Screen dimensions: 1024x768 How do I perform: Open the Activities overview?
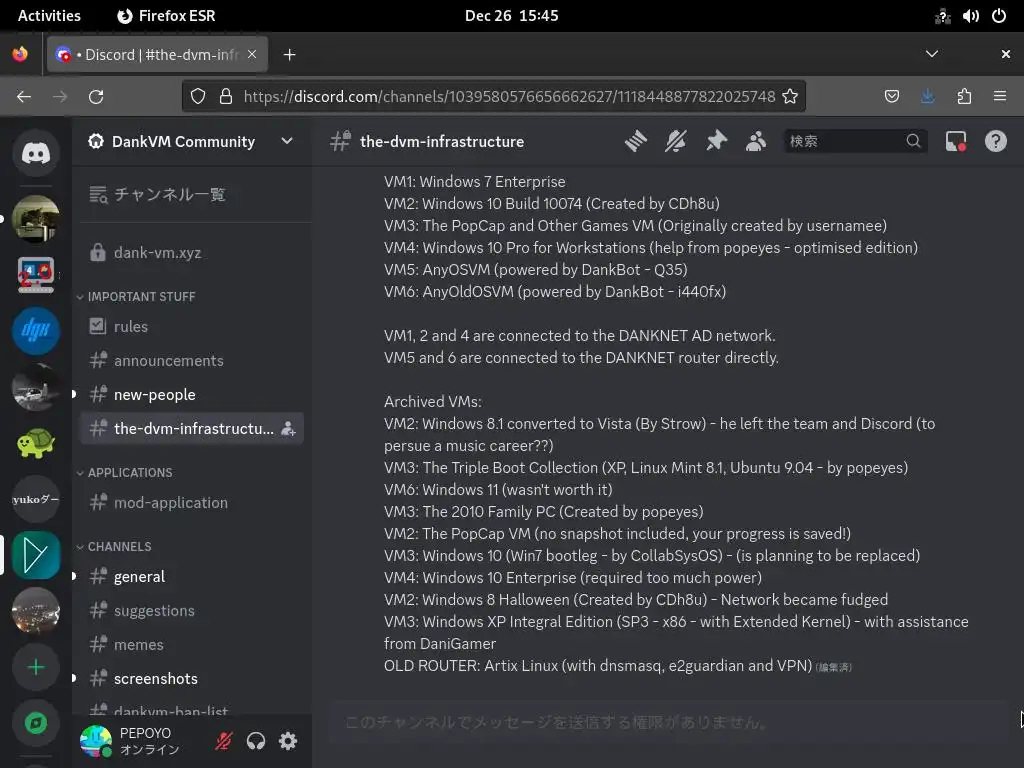point(49,16)
